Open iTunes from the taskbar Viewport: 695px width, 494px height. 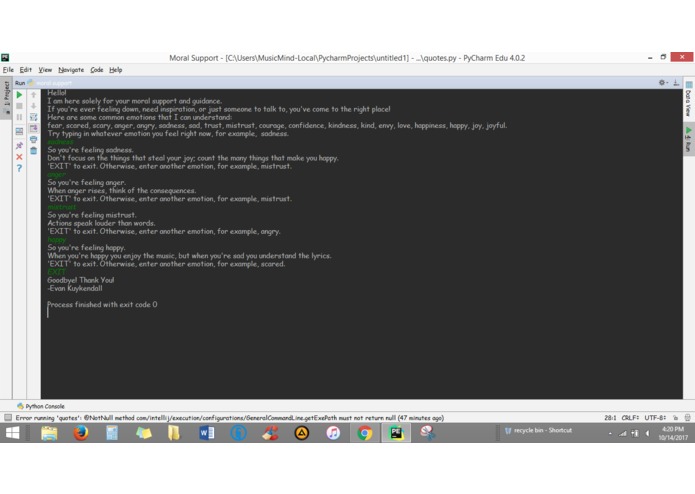click(x=333, y=433)
